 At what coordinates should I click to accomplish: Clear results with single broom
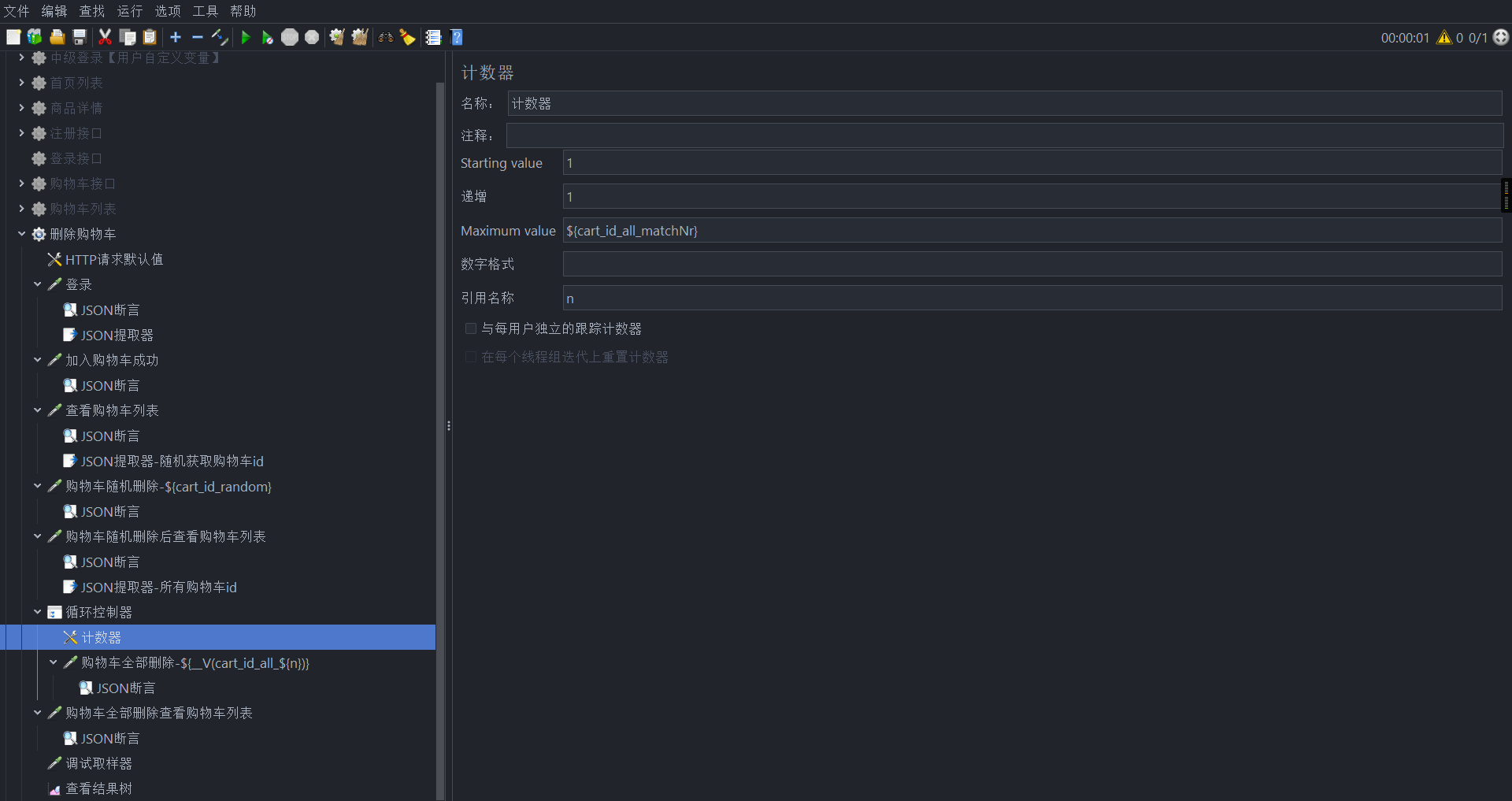337,37
